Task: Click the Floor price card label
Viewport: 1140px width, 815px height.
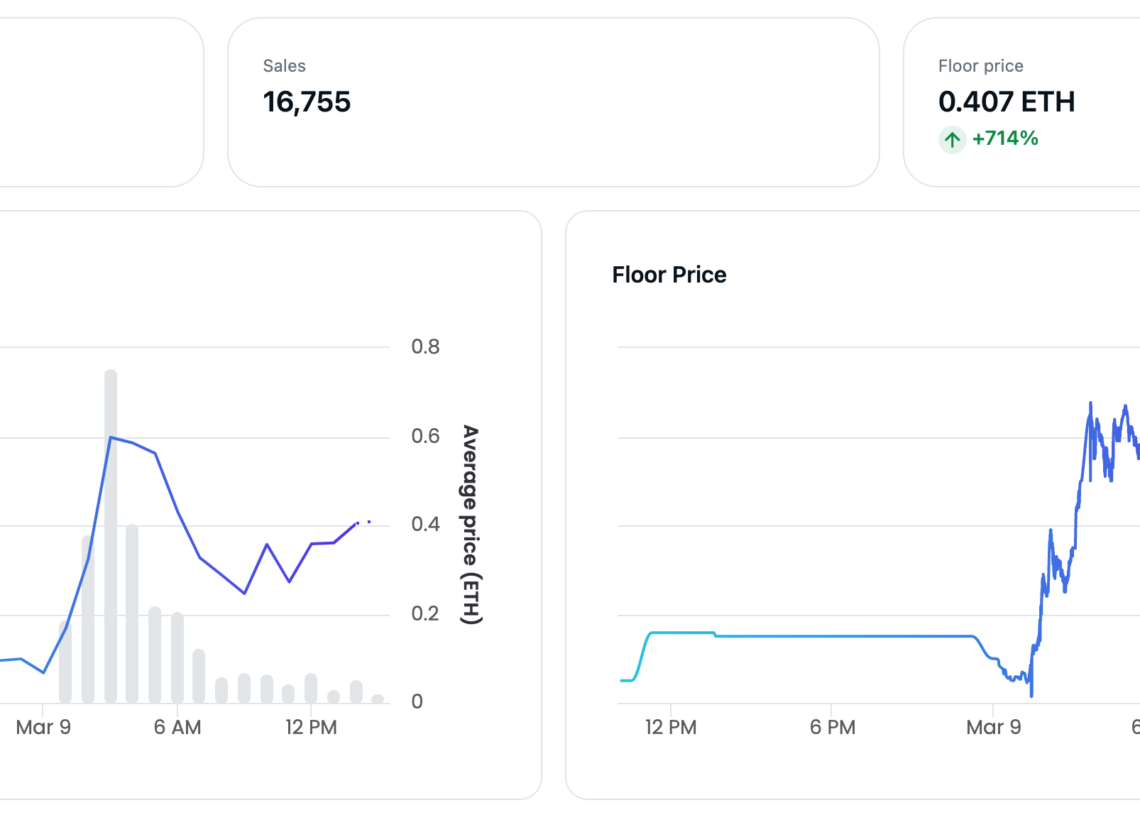Action: (980, 66)
